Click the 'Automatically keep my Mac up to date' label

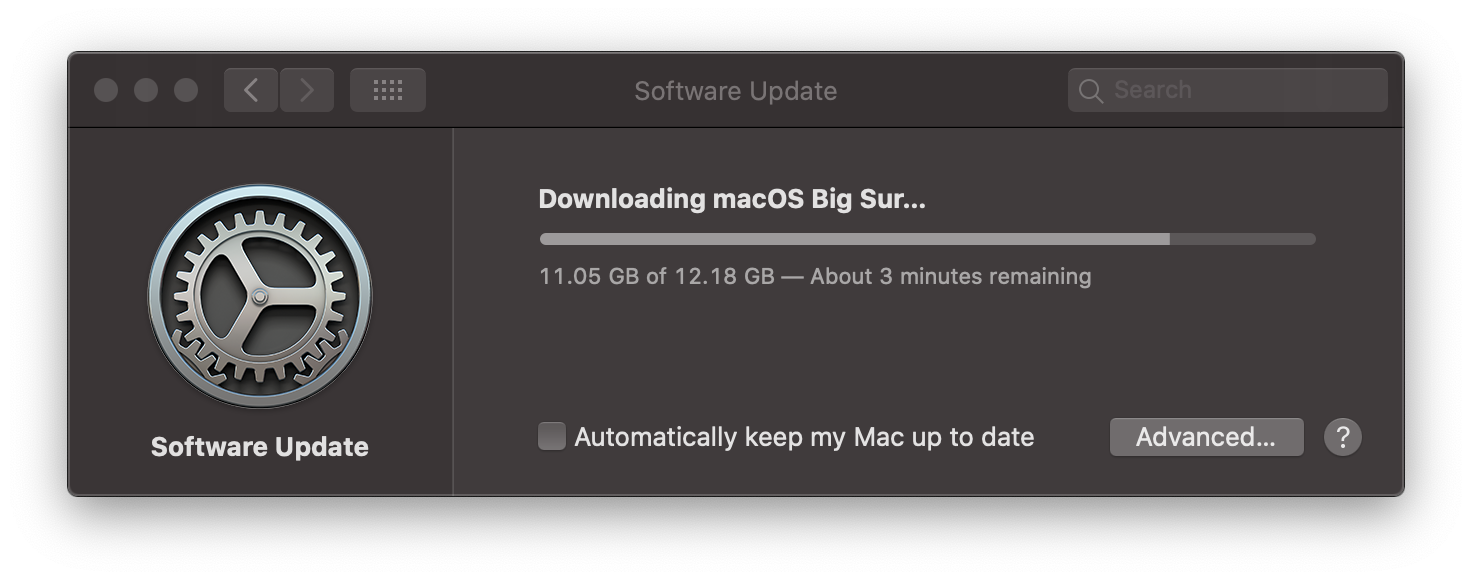804,437
